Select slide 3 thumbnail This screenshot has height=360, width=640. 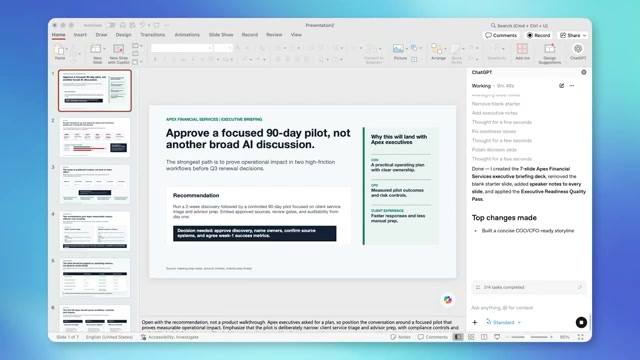pyautogui.click(x=95, y=184)
